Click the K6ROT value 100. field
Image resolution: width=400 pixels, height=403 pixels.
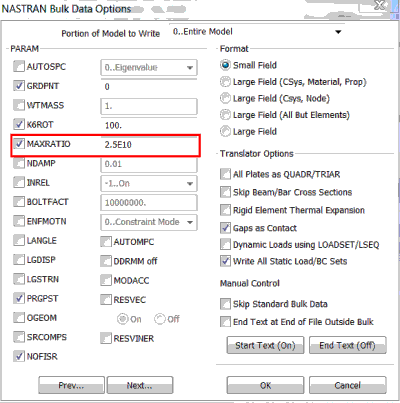[149, 126]
